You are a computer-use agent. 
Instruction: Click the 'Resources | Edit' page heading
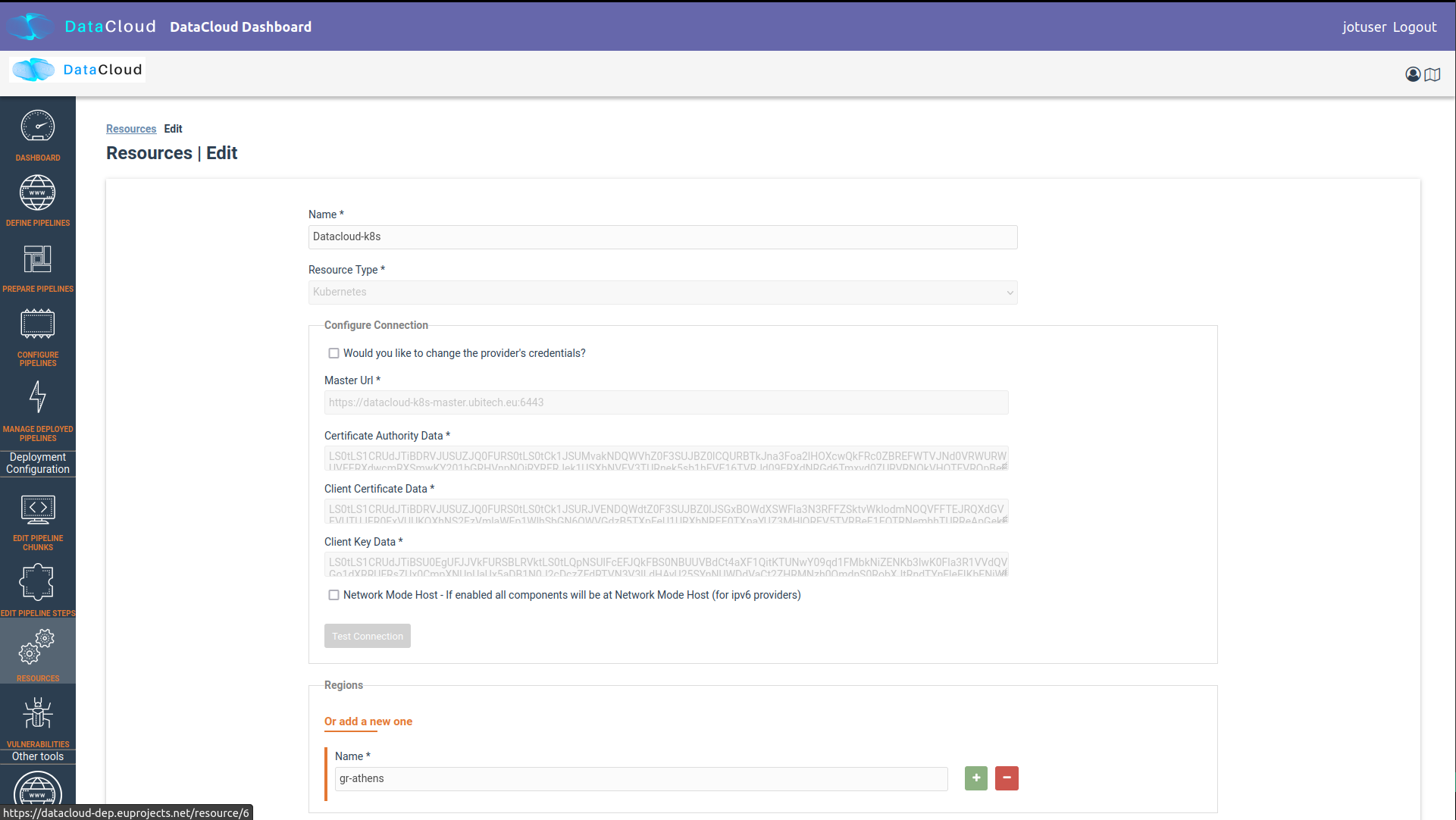172,153
